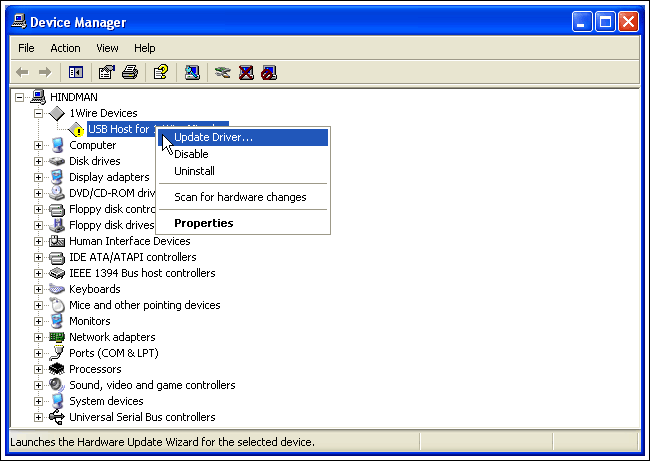Toggle the console tree toolbar icon
650x461 pixels.
point(75,72)
